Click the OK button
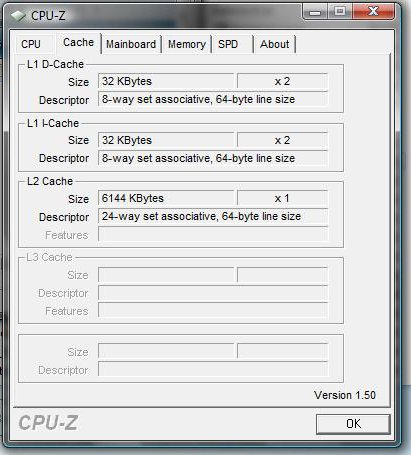Image resolution: width=411 pixels, height=455 pixels. point(353,424)
